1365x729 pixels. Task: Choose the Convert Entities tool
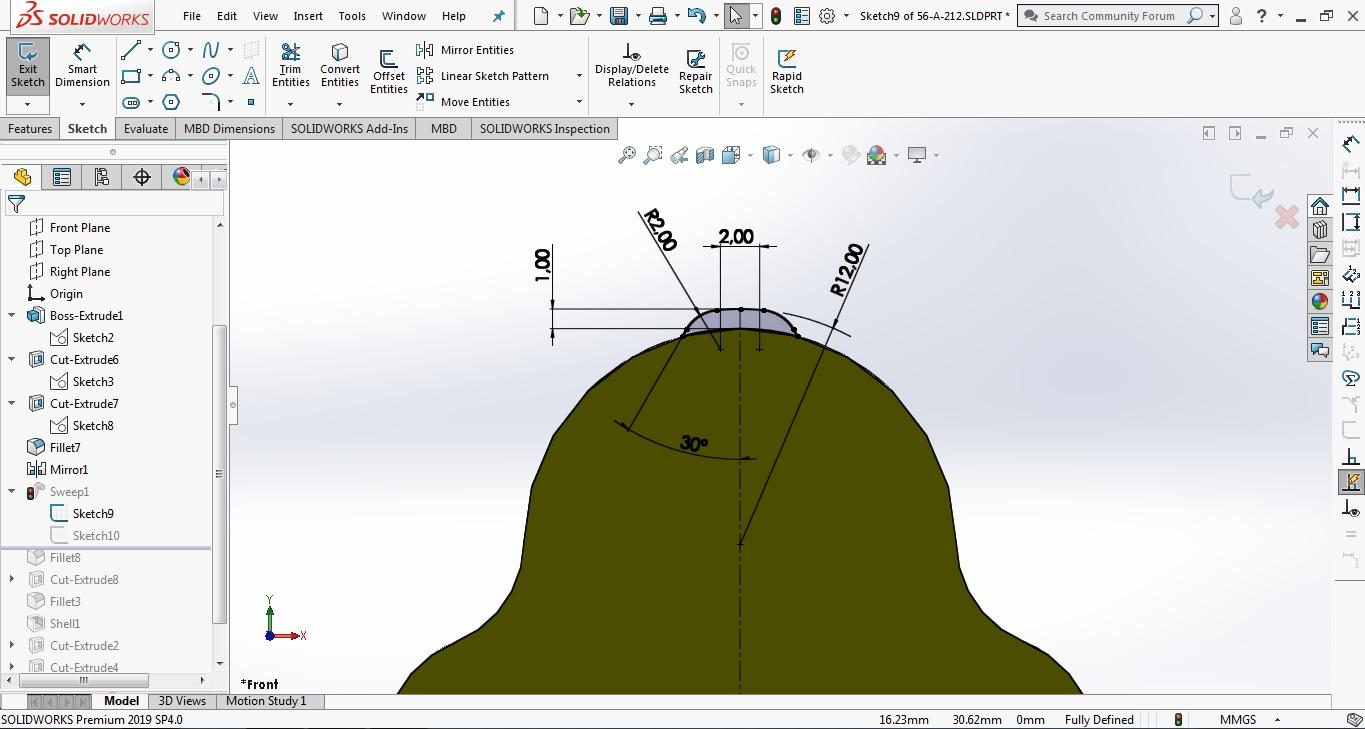point(340,66)
